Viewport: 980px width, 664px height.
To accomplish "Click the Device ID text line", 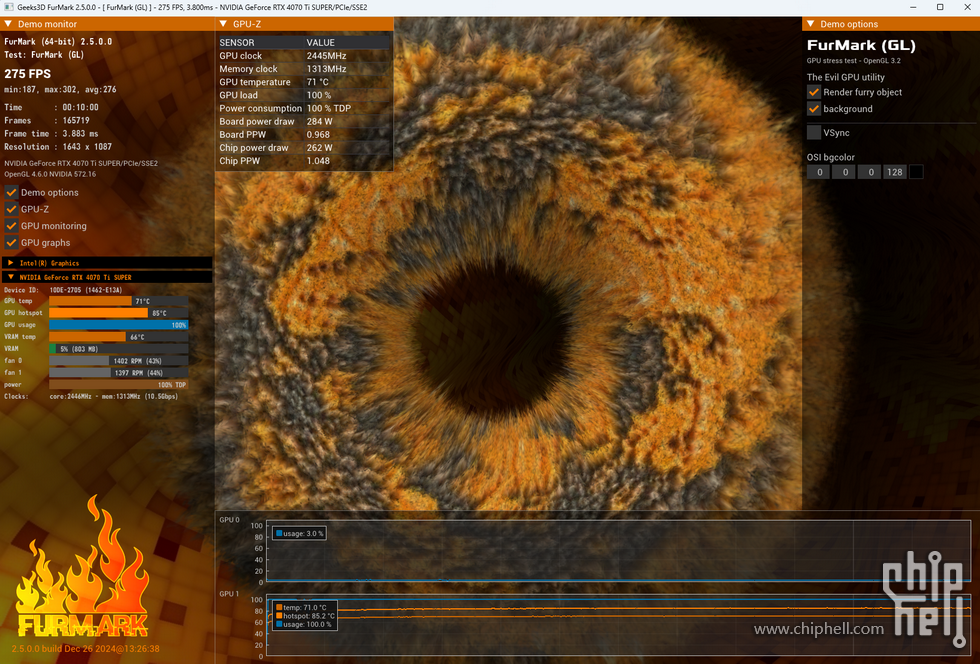I will (63, 290).
